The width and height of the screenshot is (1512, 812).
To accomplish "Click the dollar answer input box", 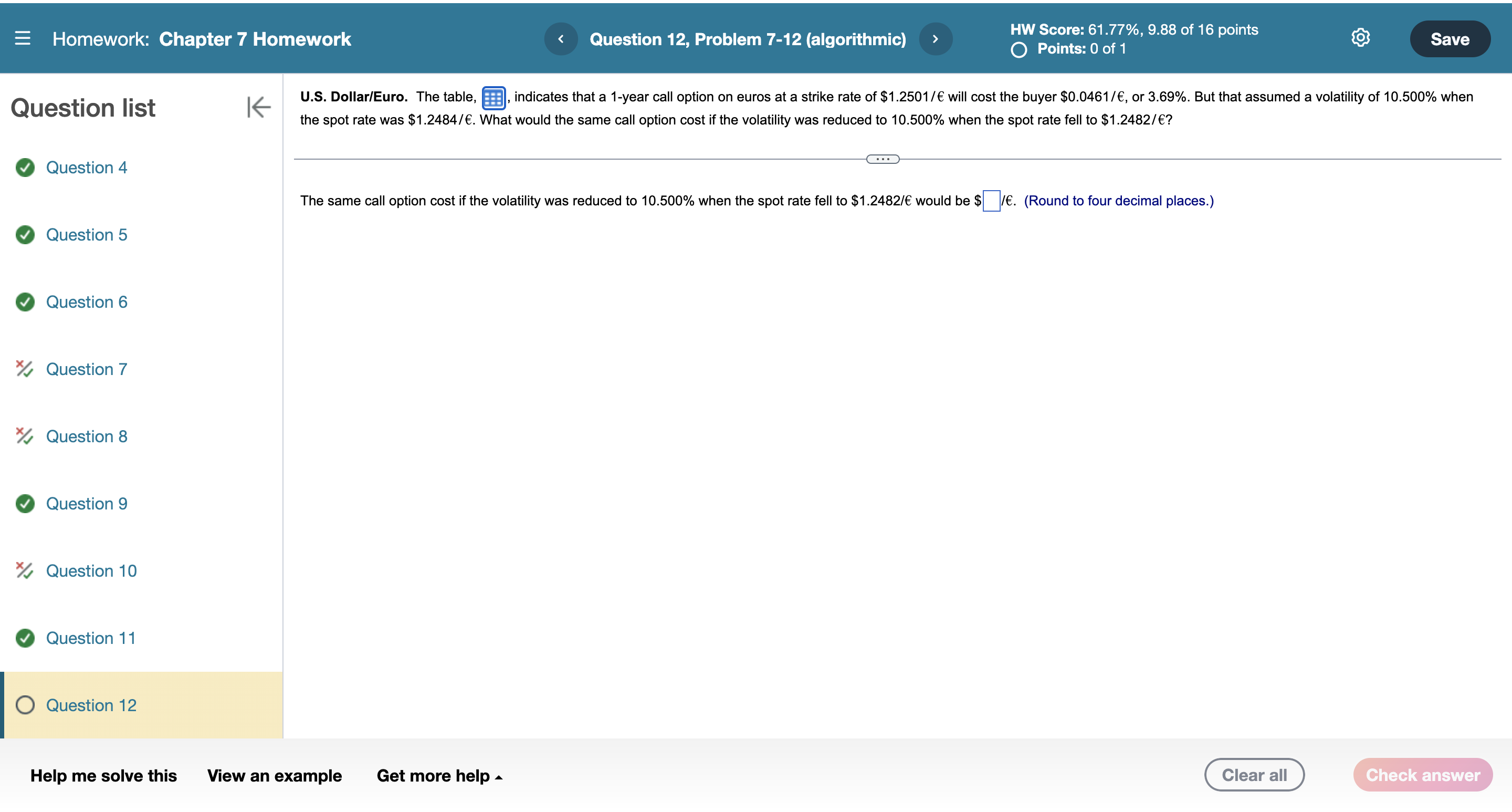I will (x=991, y=201).
